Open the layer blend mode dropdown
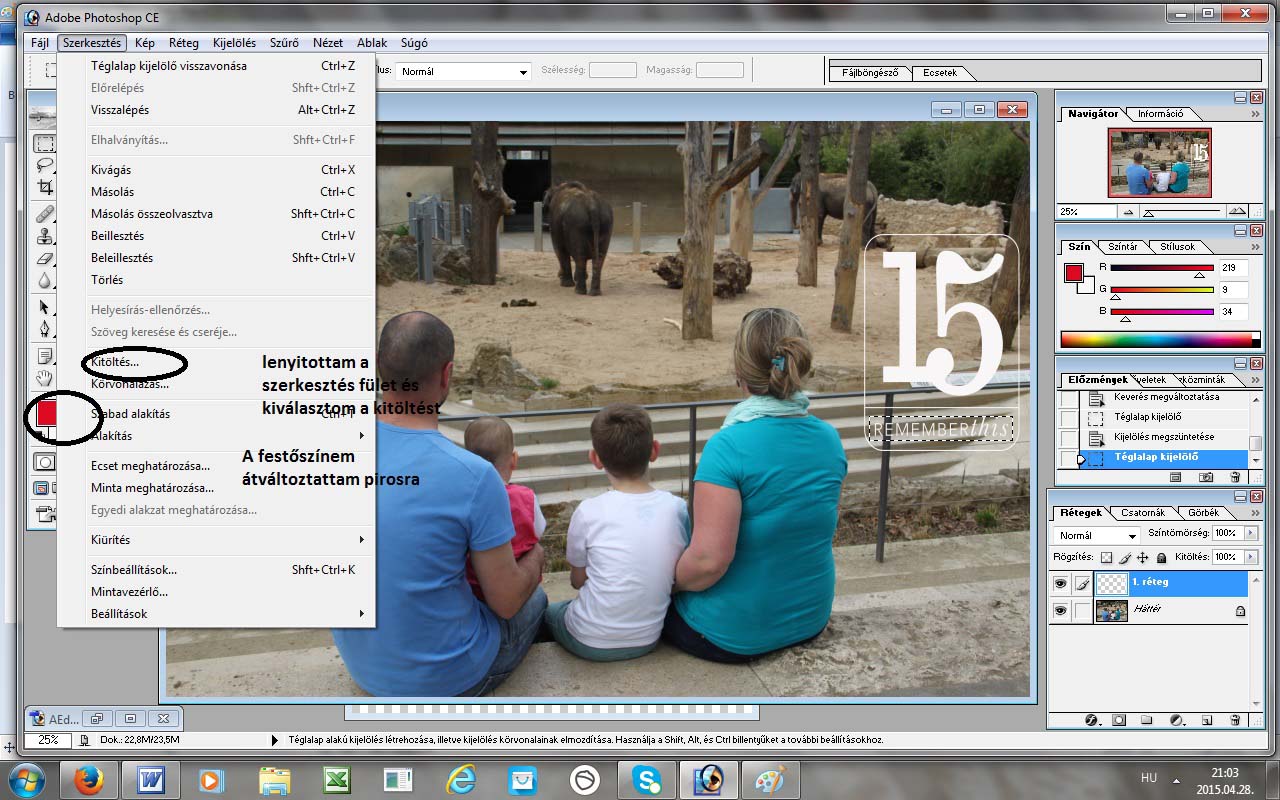This screenshot has width=1280, height=800. point(1097,535)
